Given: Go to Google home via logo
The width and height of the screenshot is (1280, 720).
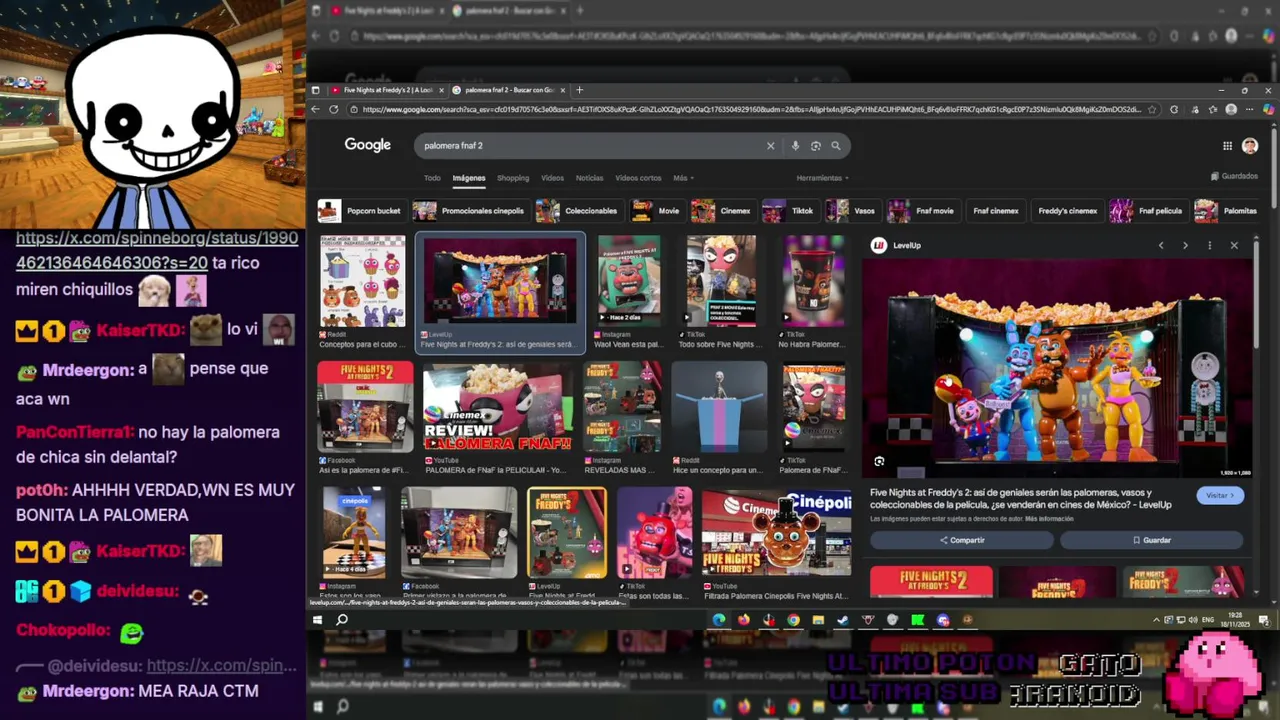Looking at the screenshot, I should [368, 145].
